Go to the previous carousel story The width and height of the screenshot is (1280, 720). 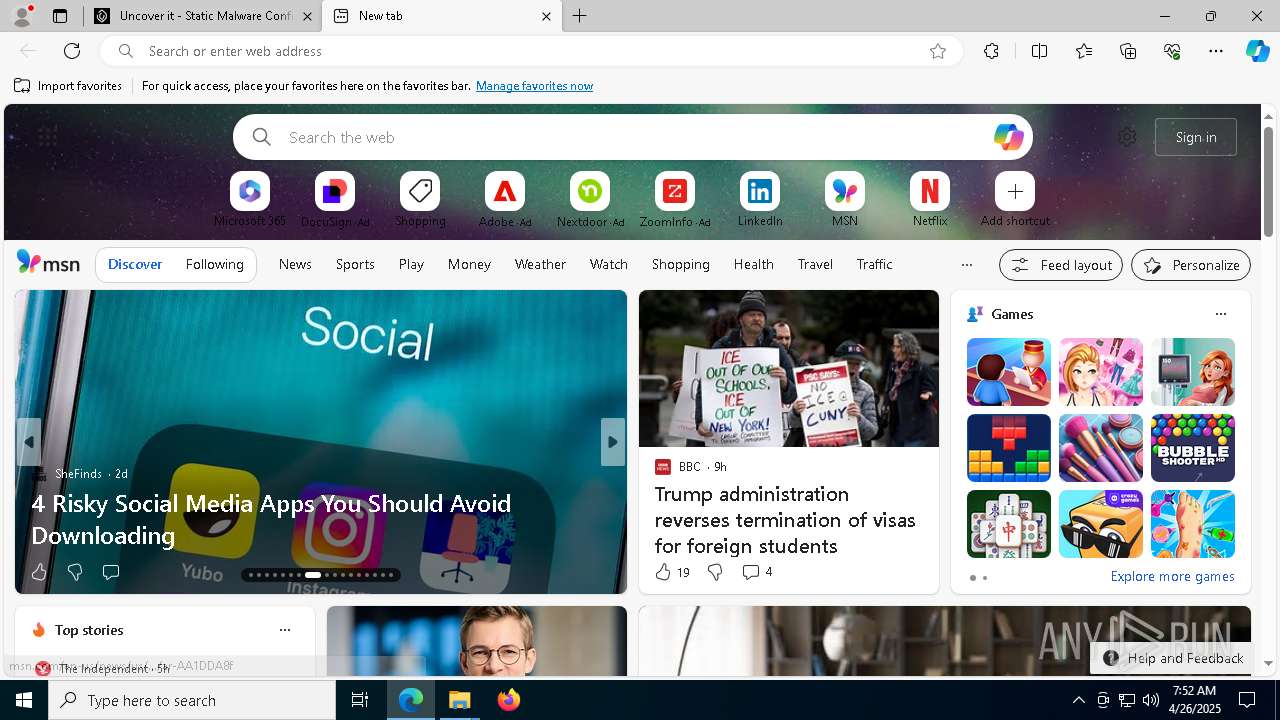click(x=29, y=442)
